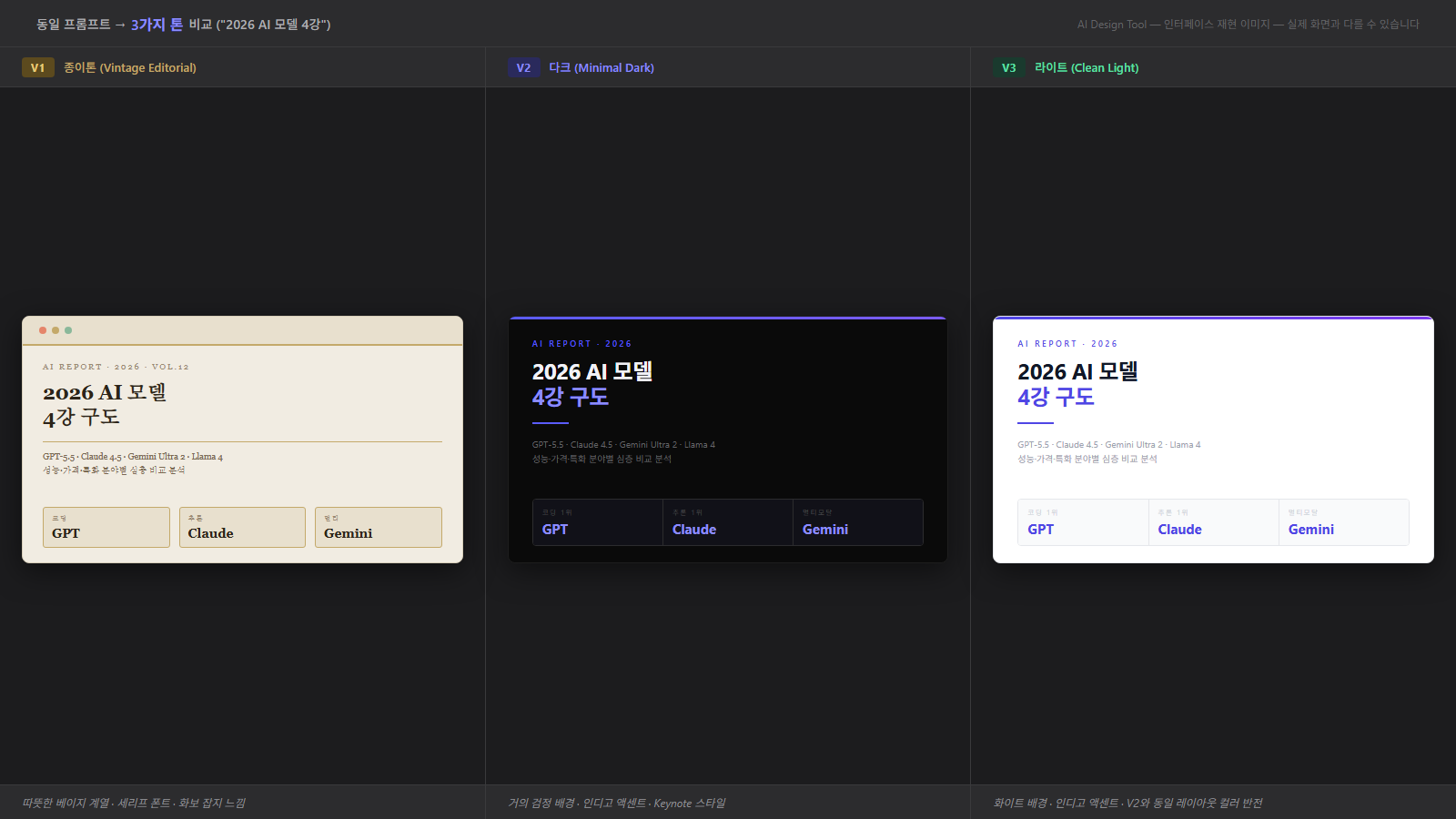Viewport: 1456px width, 819px height.
Task: Click the light card's "GPT-5.5 · Claude 4.5" model list line
Action: (1109, 445)
